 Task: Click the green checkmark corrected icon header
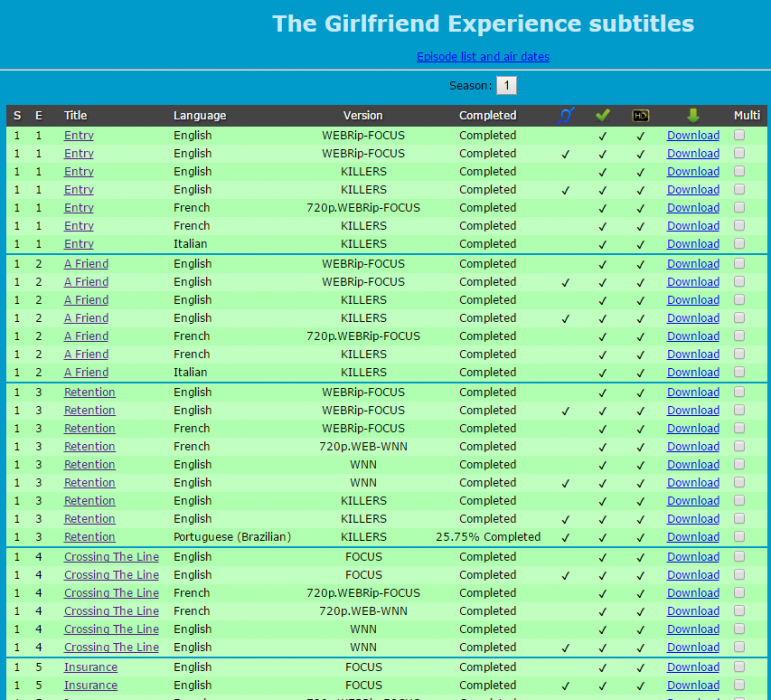click(x=602, y=115)
